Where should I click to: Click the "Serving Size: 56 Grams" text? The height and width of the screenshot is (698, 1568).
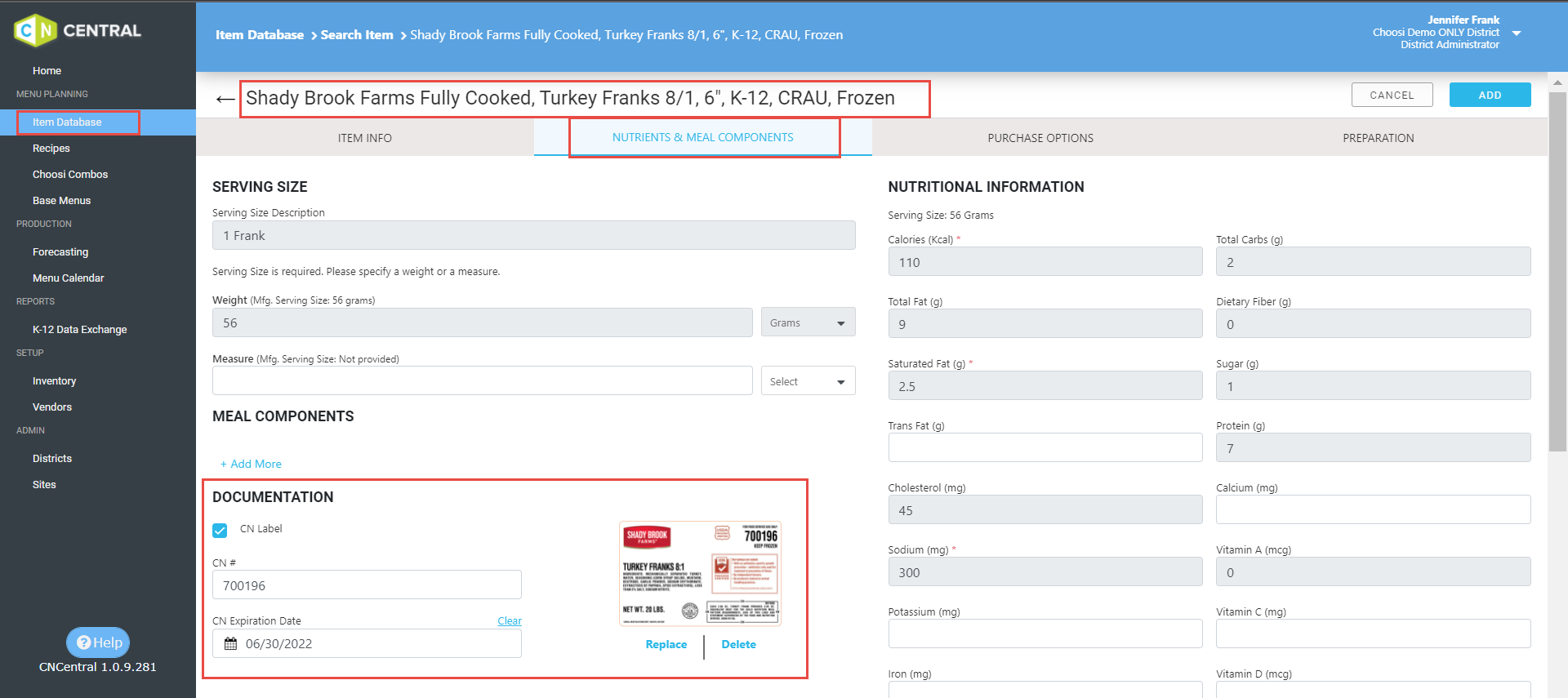pyautogui.click(x=941, y=216)
